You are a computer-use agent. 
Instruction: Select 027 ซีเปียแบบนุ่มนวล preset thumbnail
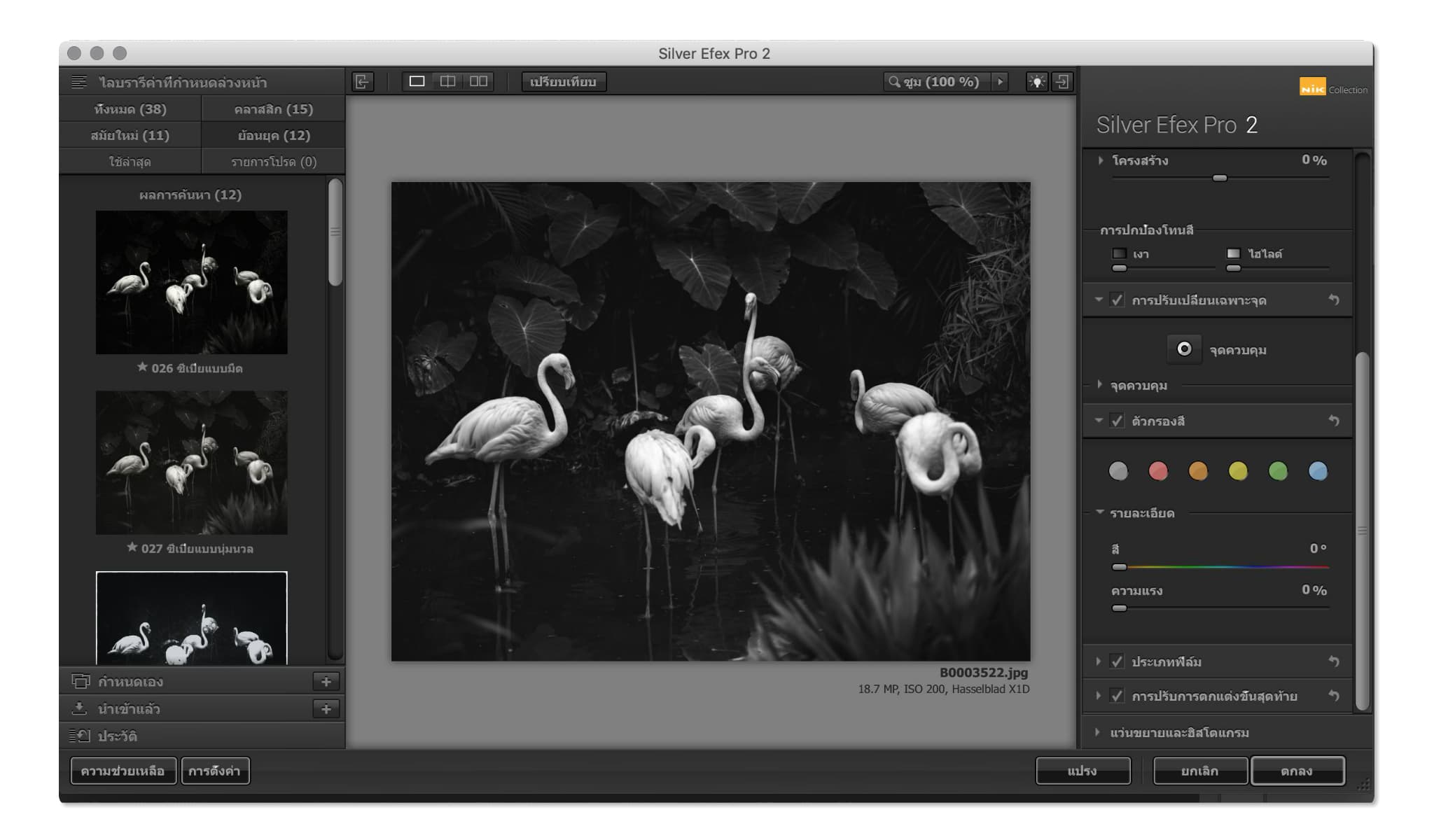[x=192, y=463]
